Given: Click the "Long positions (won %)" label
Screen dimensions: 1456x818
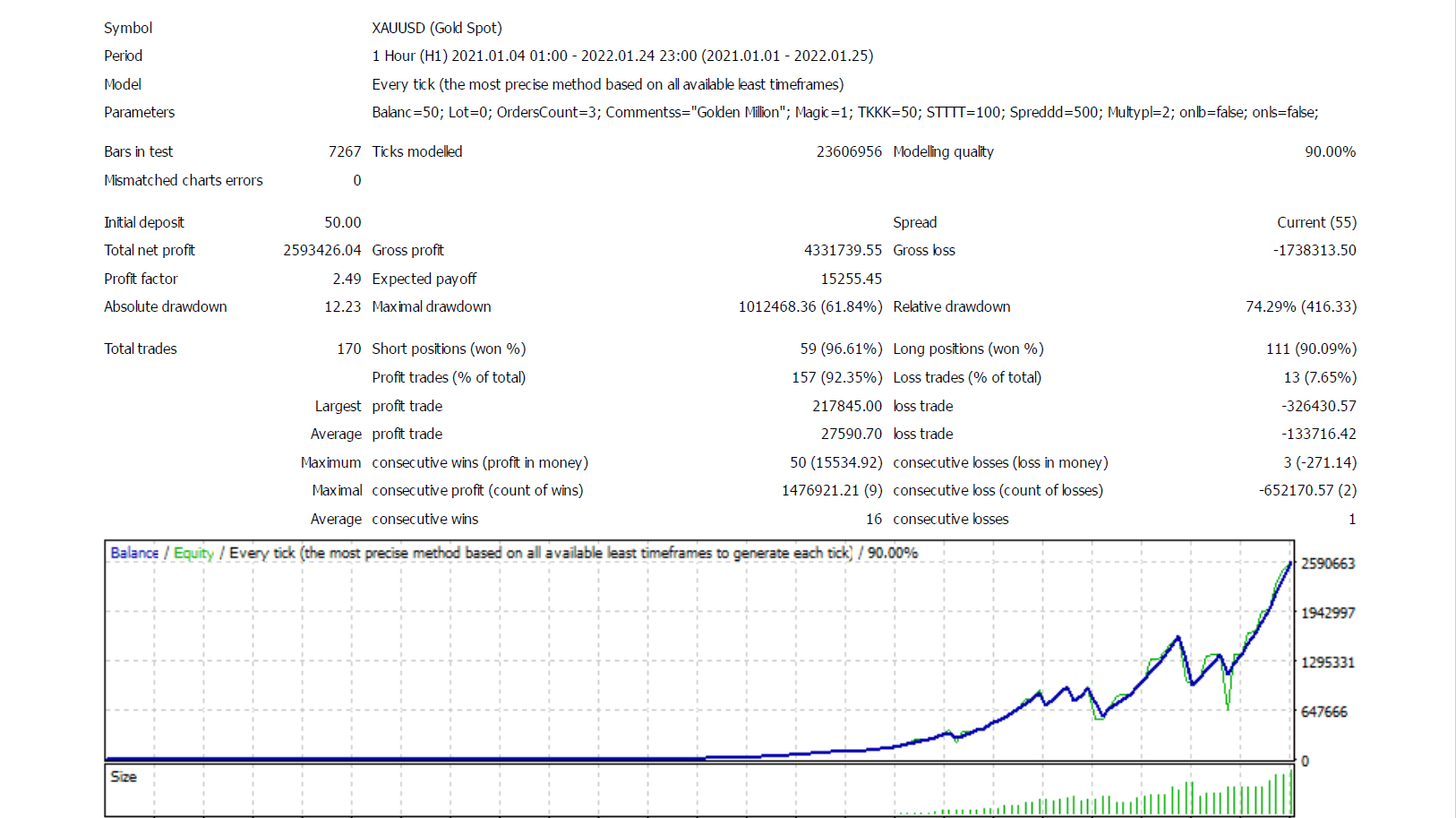Looking at the screenshot, I should [968, 349].
